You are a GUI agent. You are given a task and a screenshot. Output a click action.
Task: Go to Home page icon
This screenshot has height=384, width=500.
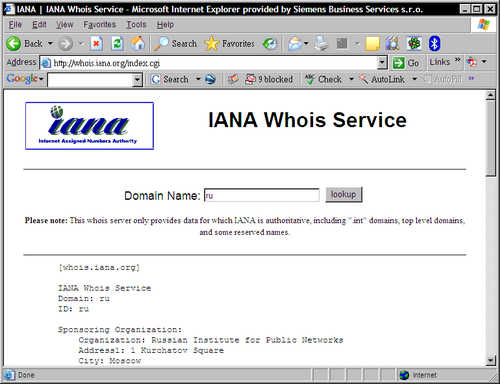(x=138, y=44)
